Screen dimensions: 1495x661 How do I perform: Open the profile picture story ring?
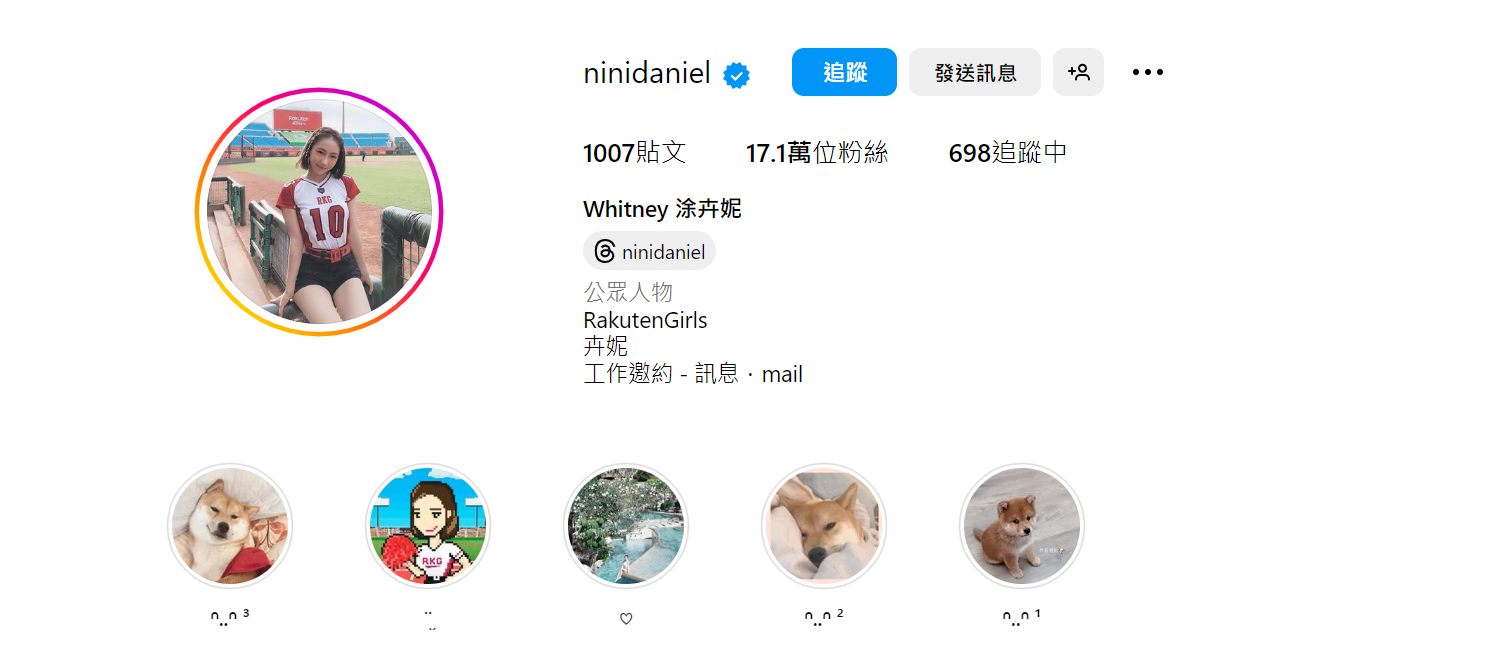pyautogui.click(x=319, y=212)
